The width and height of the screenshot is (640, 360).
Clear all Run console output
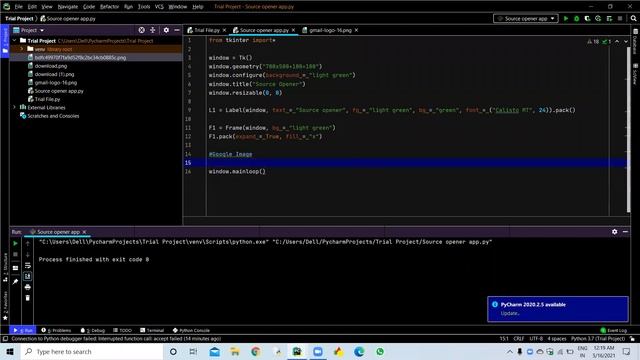tap(27, 298)
